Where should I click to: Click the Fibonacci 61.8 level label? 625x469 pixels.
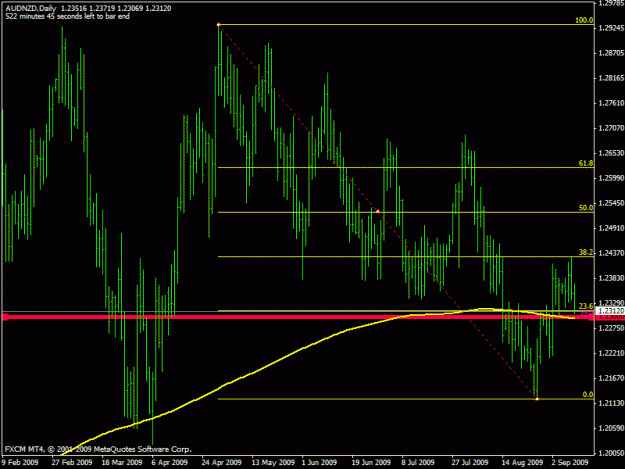click(x=586, y=163)
